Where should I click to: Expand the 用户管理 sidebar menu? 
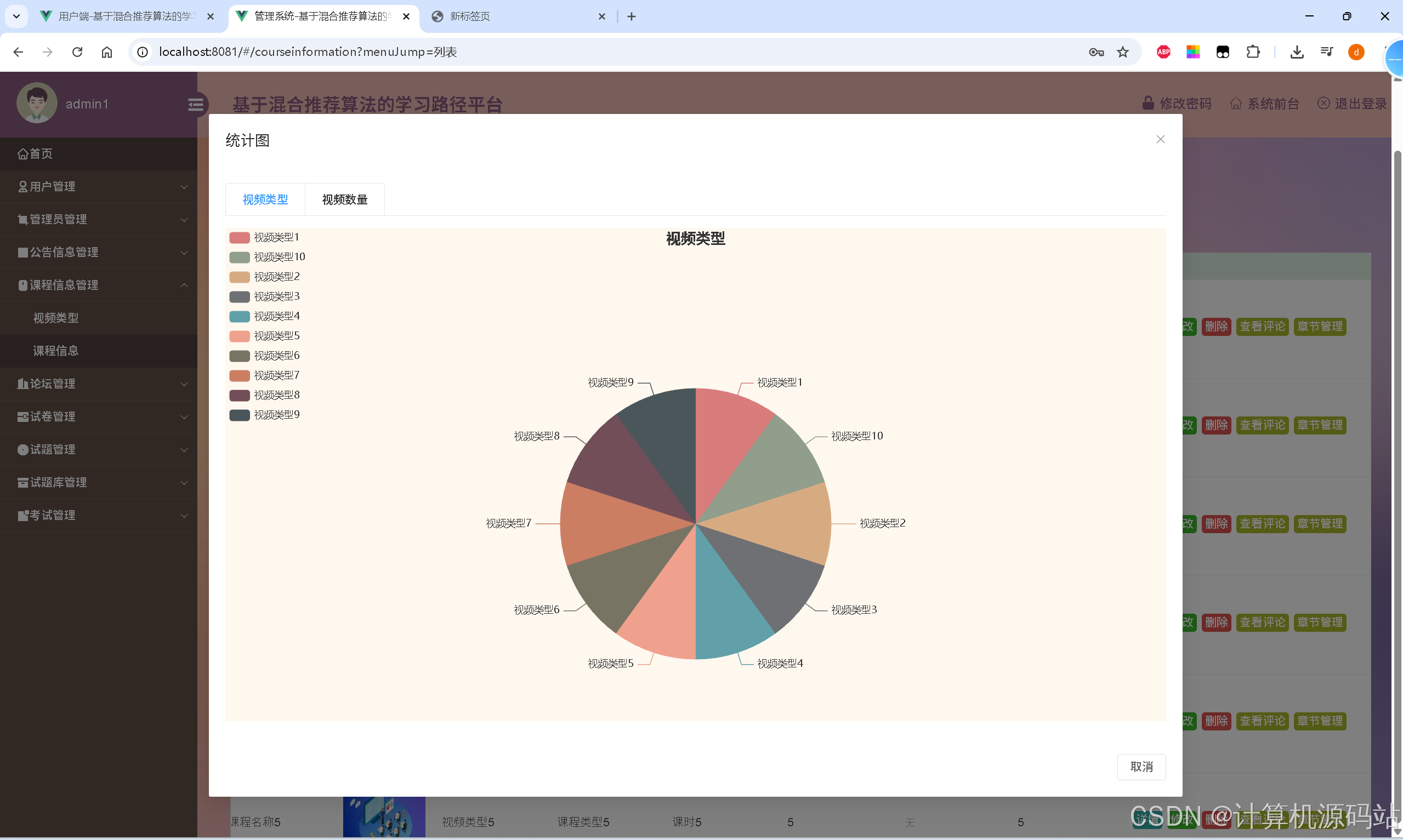click(99, 187)
